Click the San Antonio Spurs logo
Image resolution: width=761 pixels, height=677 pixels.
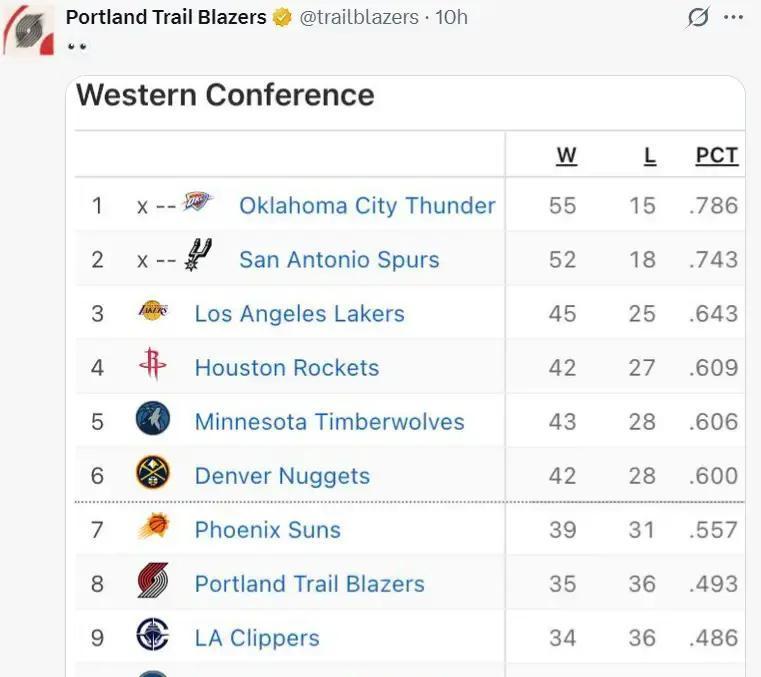(197, 258)
